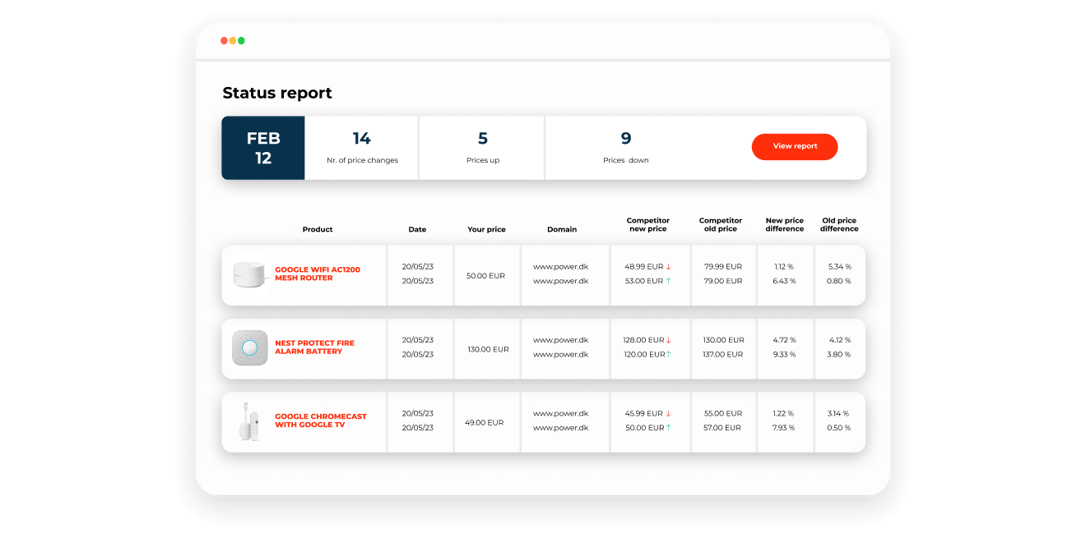The width and height of the screenshot is (1086, 538).
Task: Click the 79.00 EUR competitor old price
Action: coord(723,281)
